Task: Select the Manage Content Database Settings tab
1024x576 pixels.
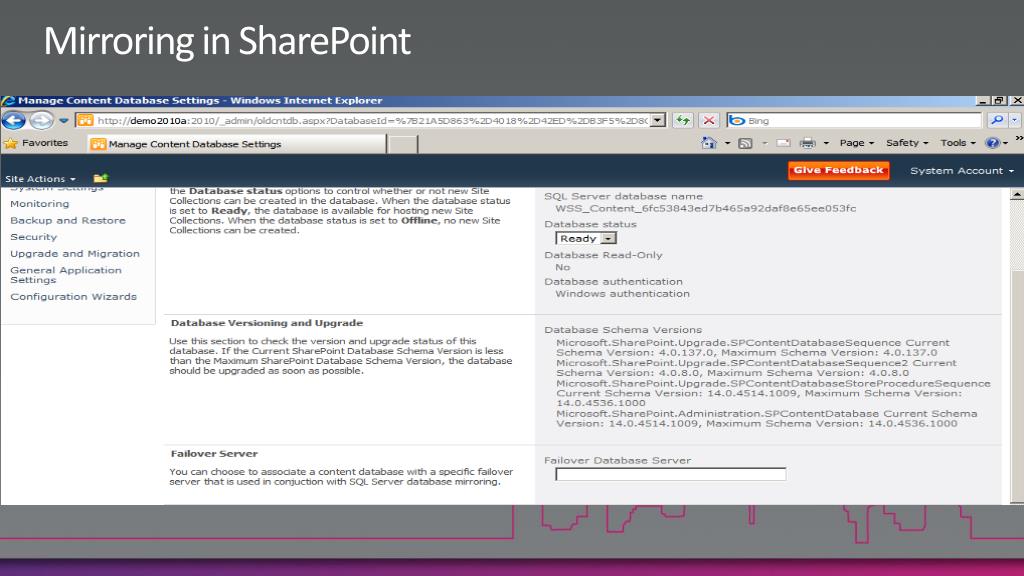Action: tap(236, 144)
